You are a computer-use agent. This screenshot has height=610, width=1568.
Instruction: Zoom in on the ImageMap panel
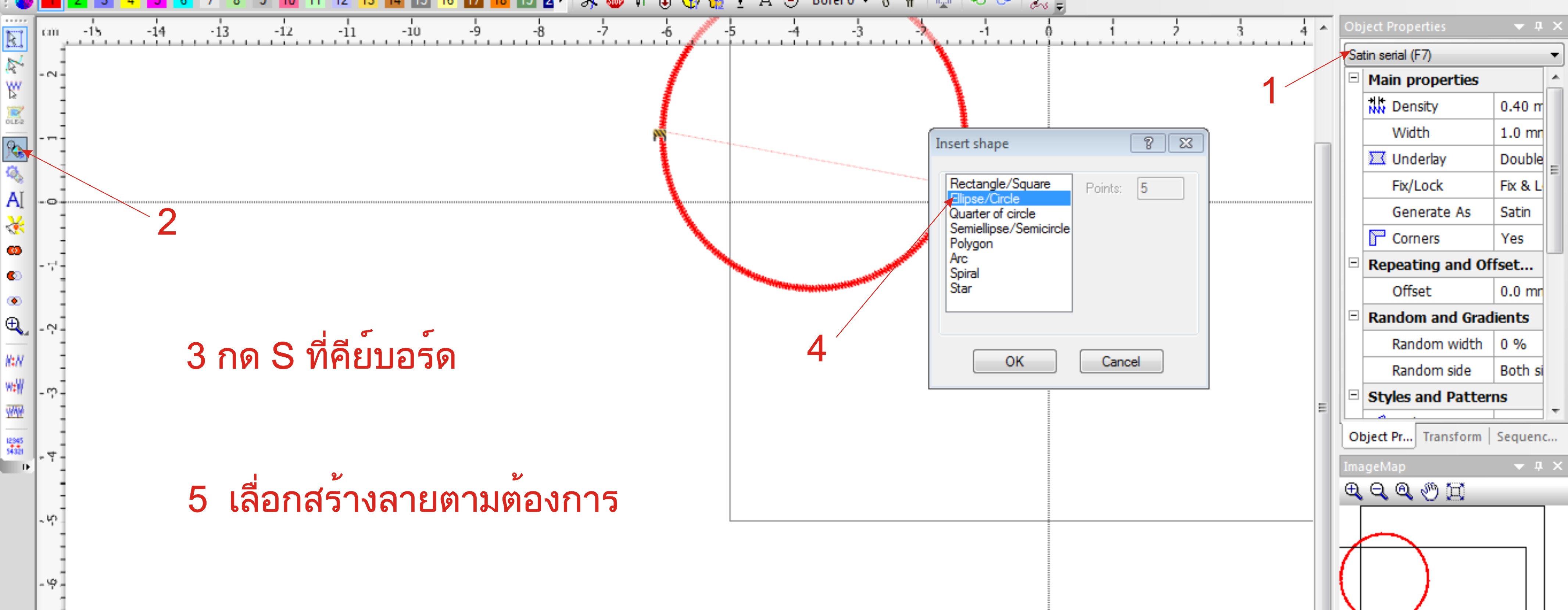click(1353, 491)
